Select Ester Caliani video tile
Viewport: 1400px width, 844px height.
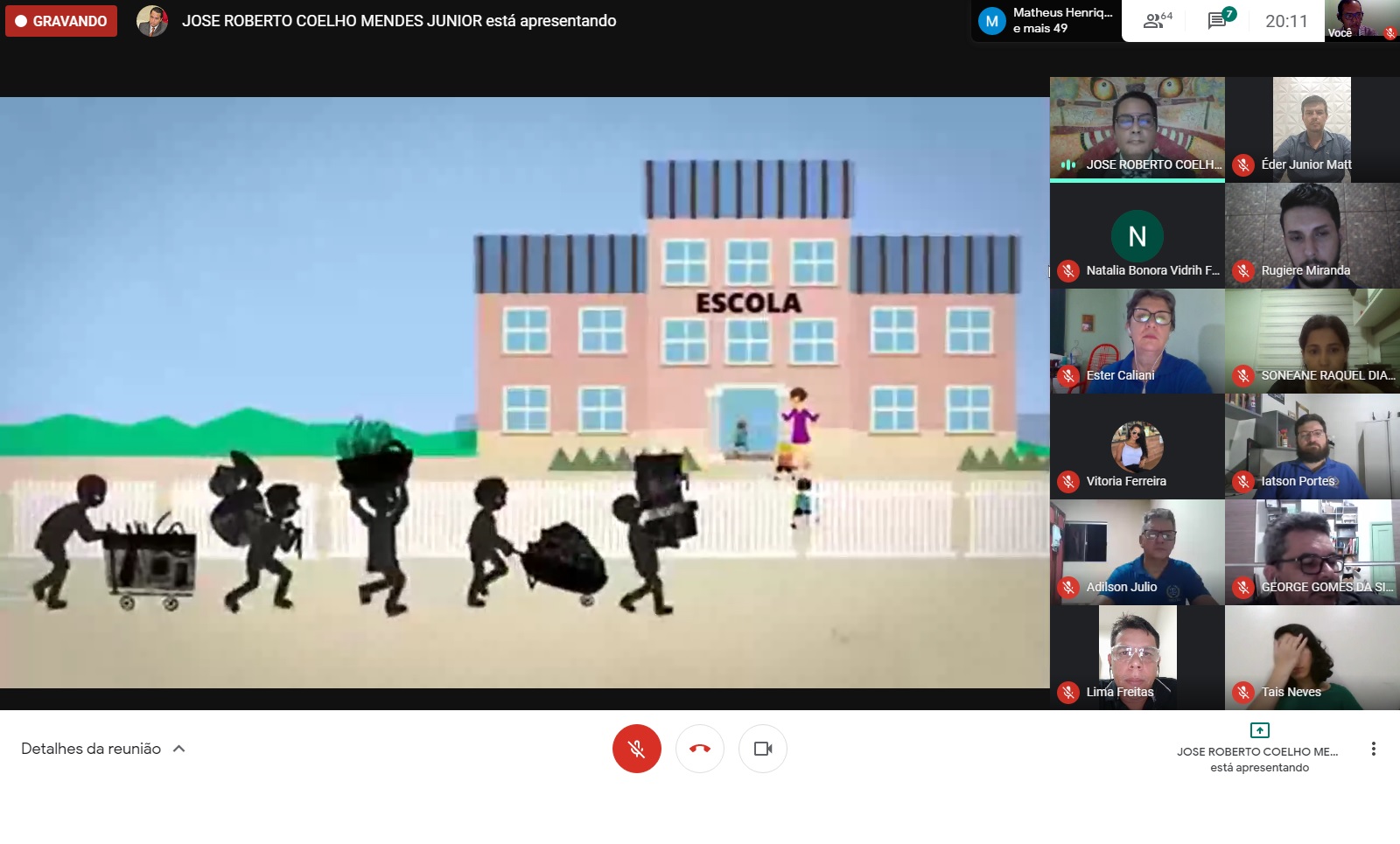(1137, 340)
